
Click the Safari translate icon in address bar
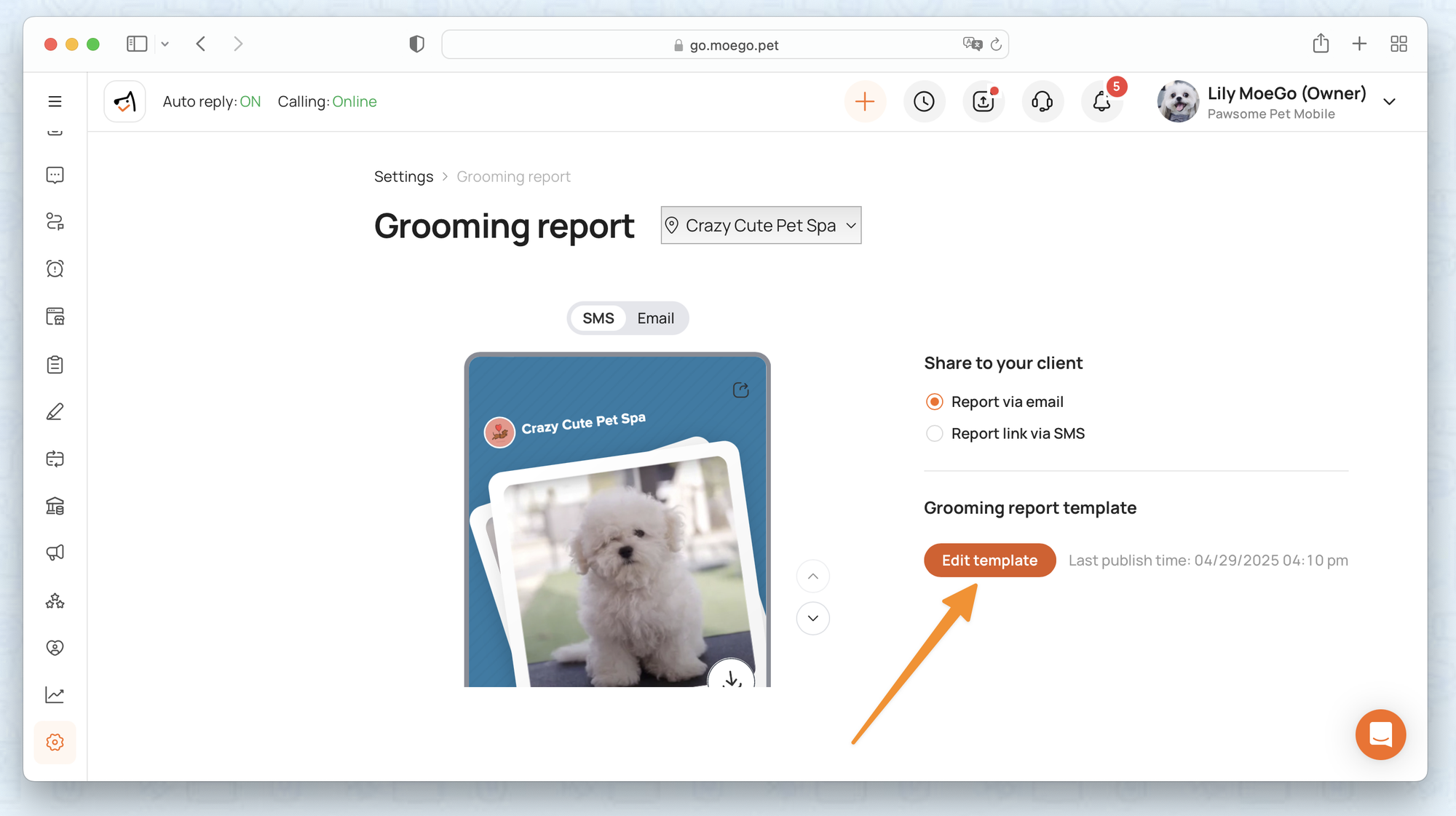coord(972,44)
